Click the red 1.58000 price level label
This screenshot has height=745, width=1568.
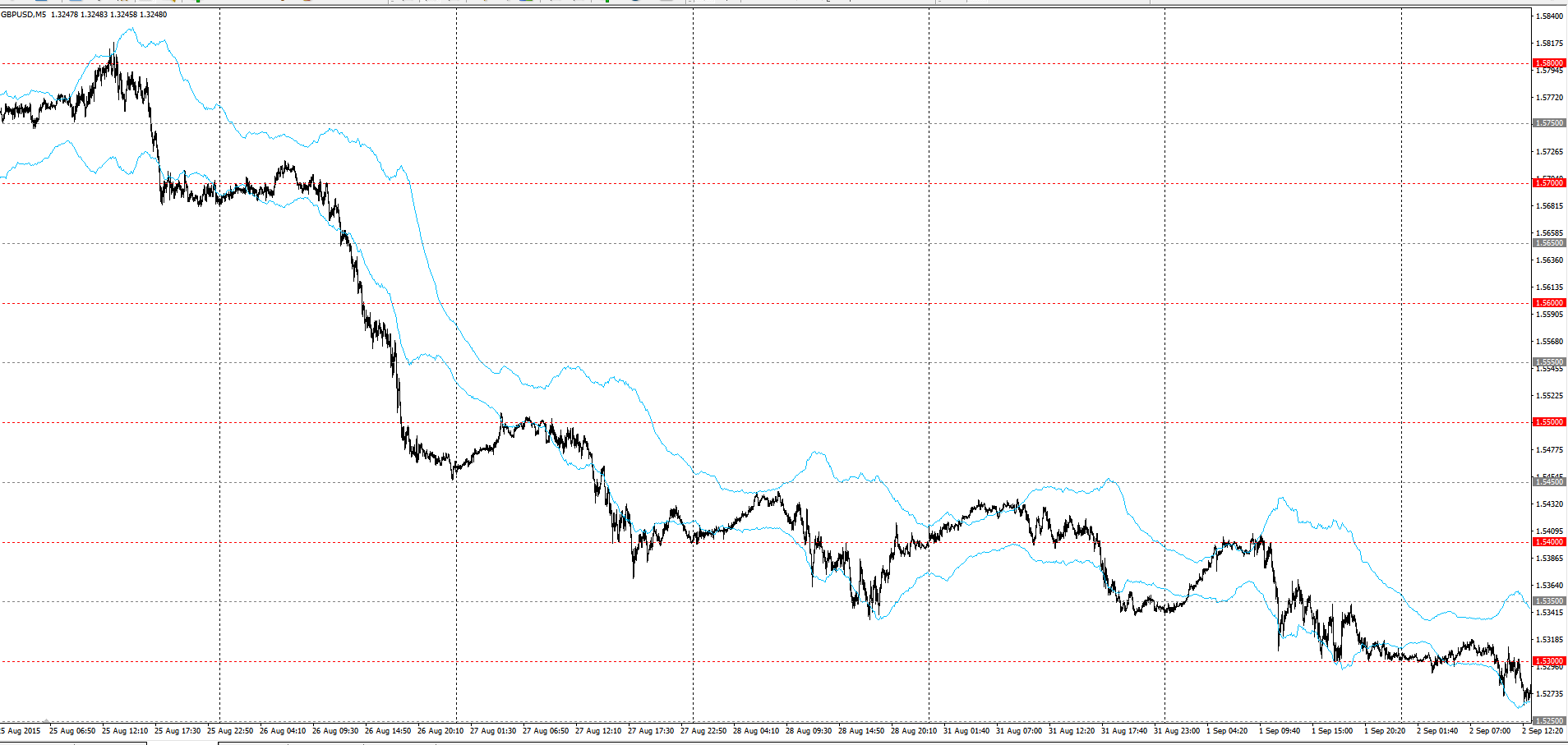pyautogui.click(x=1549, y=63)
